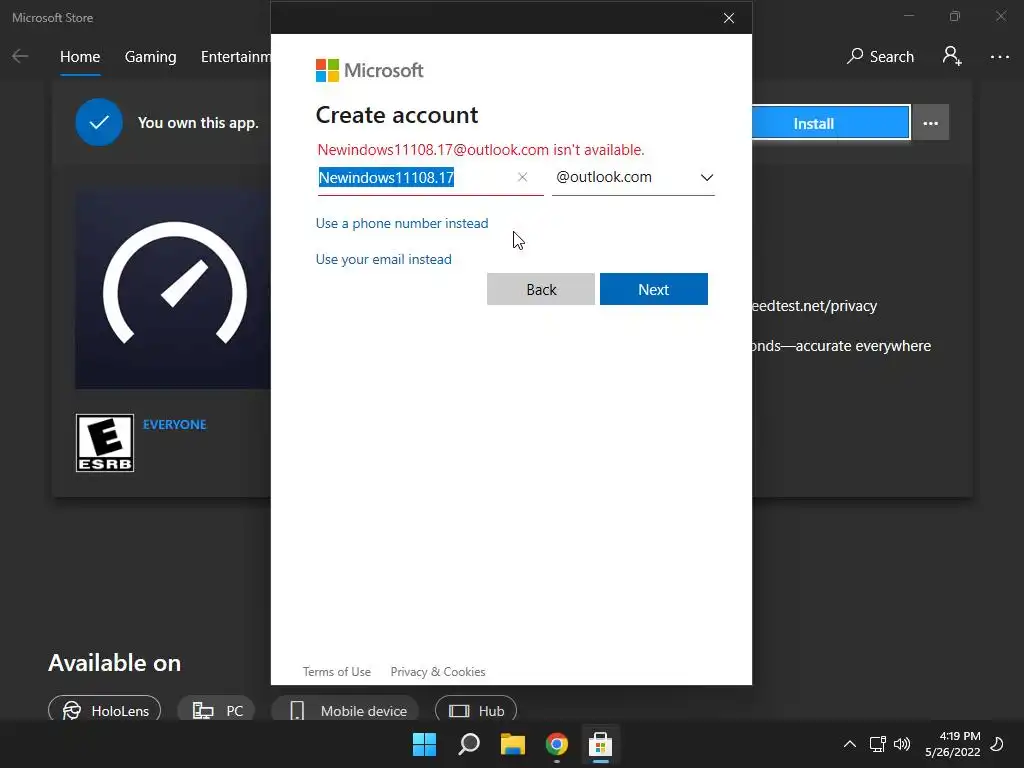Image resolution: width=1024 pixels, height=768 pixels.
Task: Click the 'You own this app.' text
Action: tap(198, 123)
